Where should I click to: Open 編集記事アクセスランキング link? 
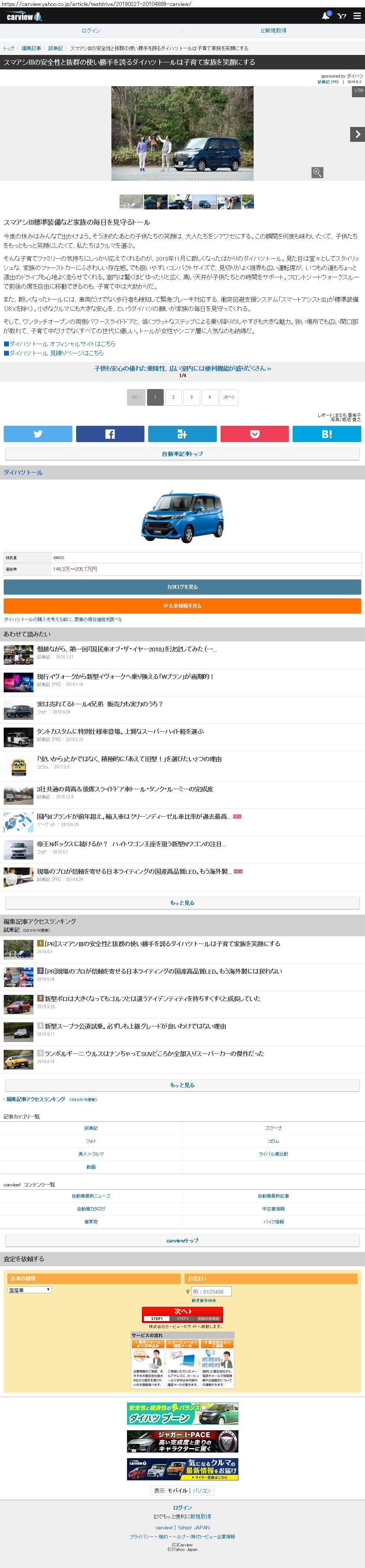(35, 1099)
